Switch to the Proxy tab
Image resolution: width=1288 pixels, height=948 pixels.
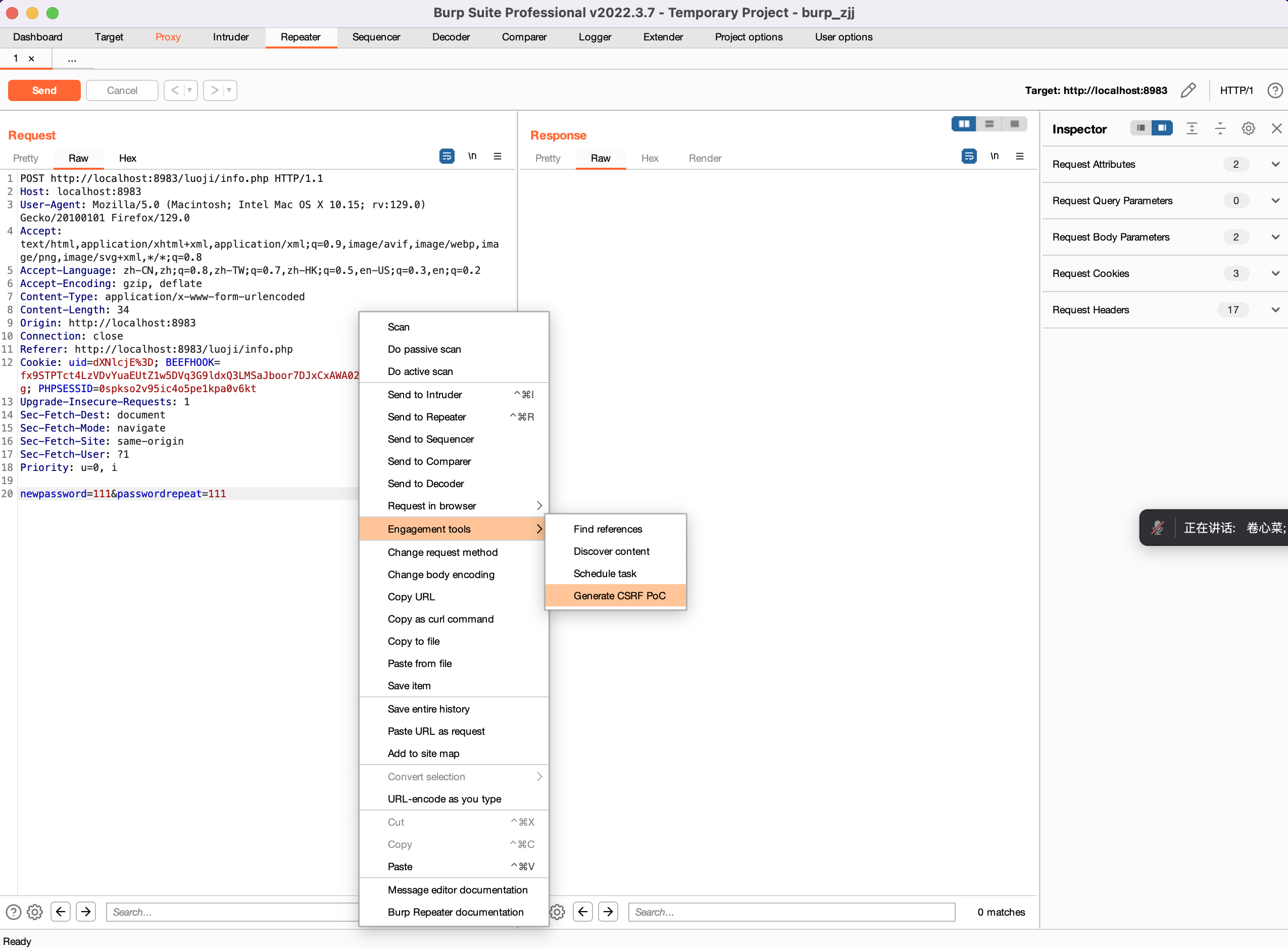(x=168, y=37)
